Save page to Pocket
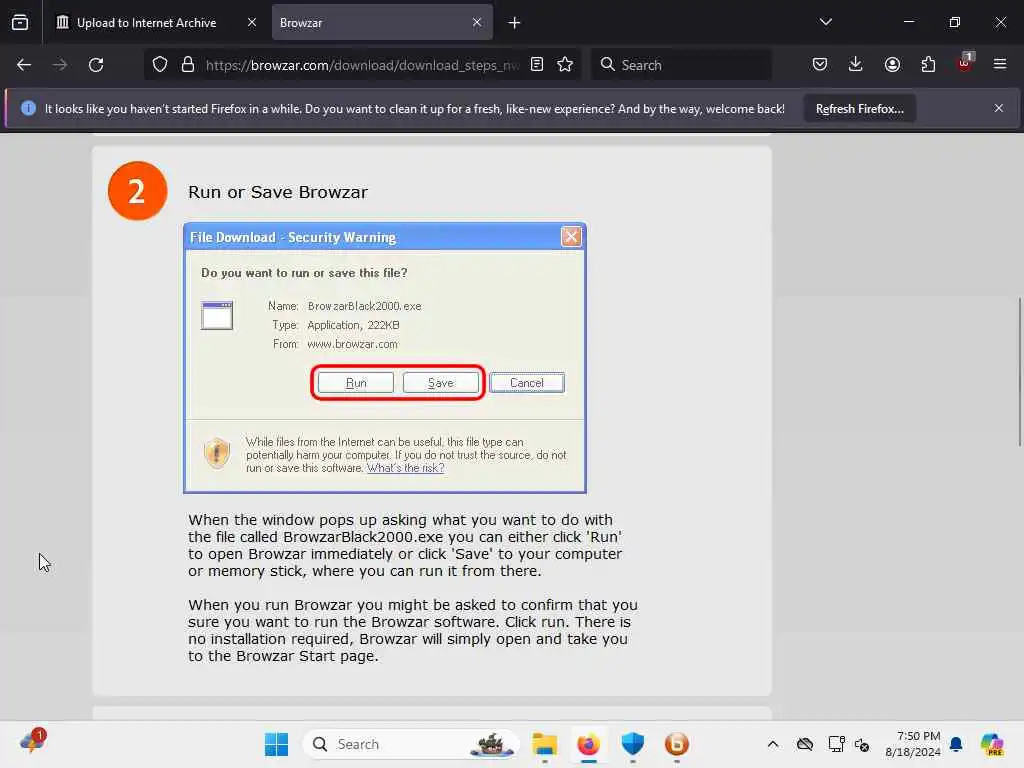Screen dimensions: 1024x768 820,65
